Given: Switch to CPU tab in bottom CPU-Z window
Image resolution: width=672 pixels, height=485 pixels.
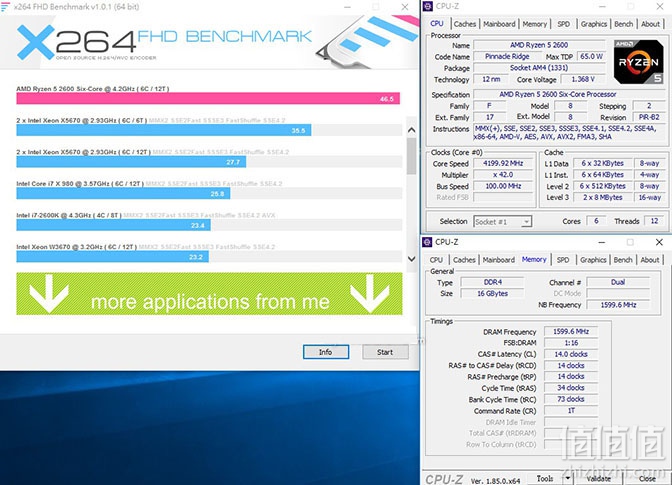Looking at the screenshot, I should pyautogui.click(x=436, y=260).
